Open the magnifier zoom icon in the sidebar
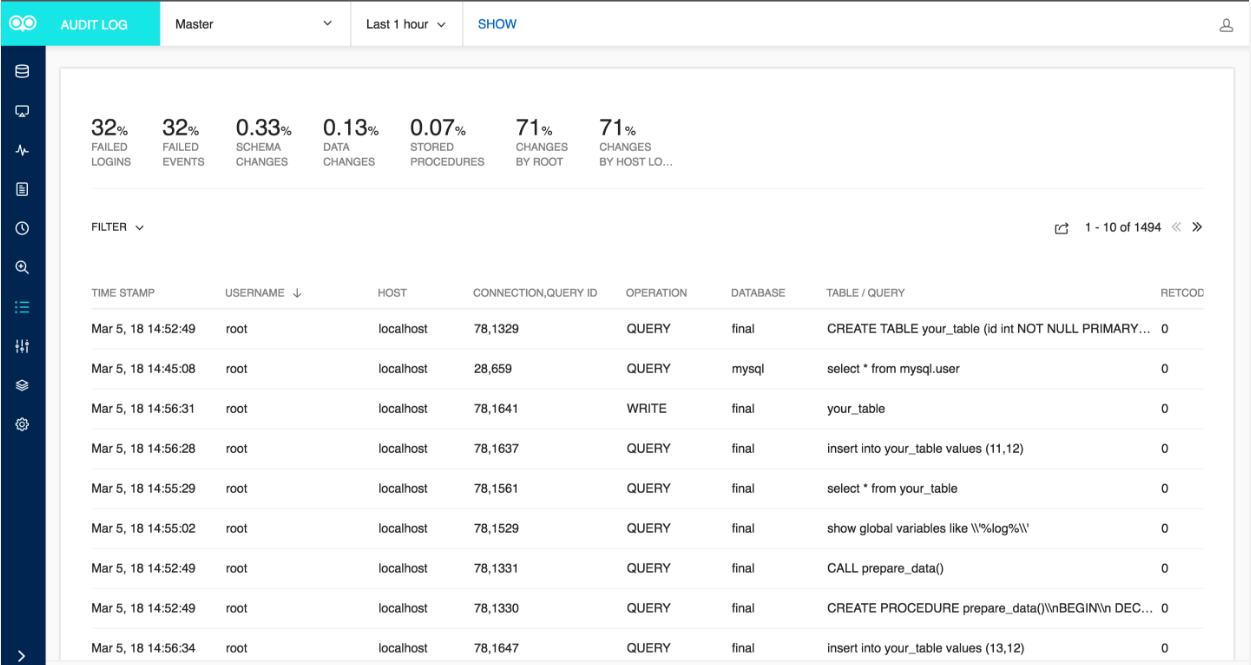This screenshot has height=665, width=1251. (x=22, y=267)
